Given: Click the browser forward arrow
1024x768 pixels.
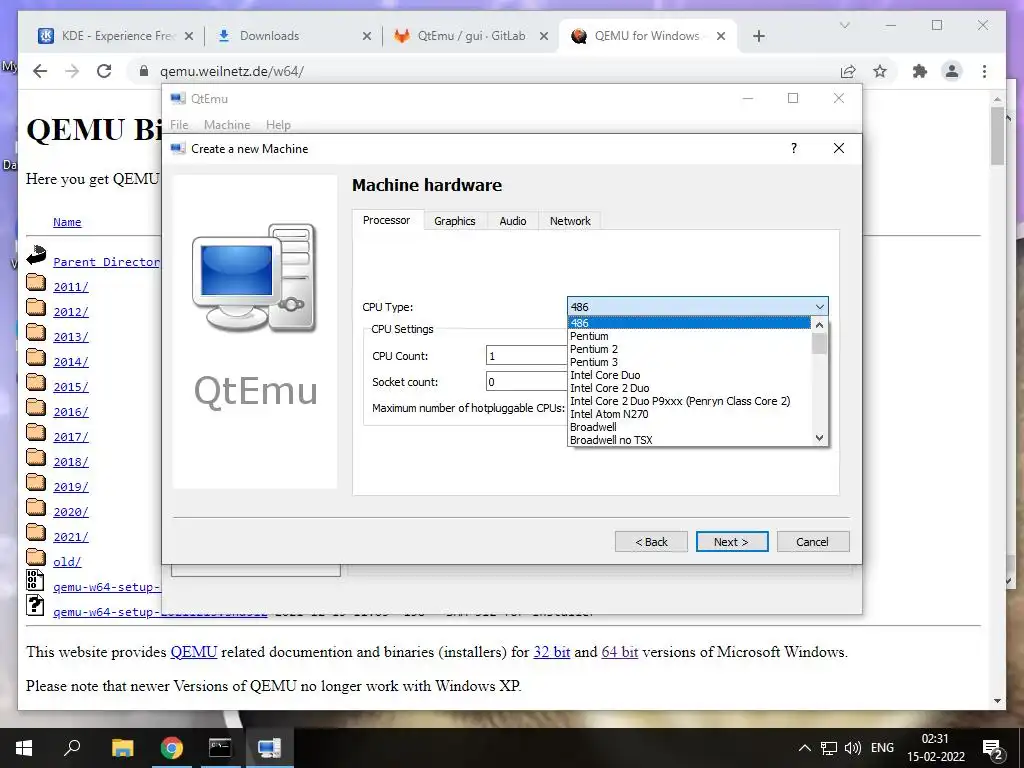Looking at the screenshot, I should 72,71.
